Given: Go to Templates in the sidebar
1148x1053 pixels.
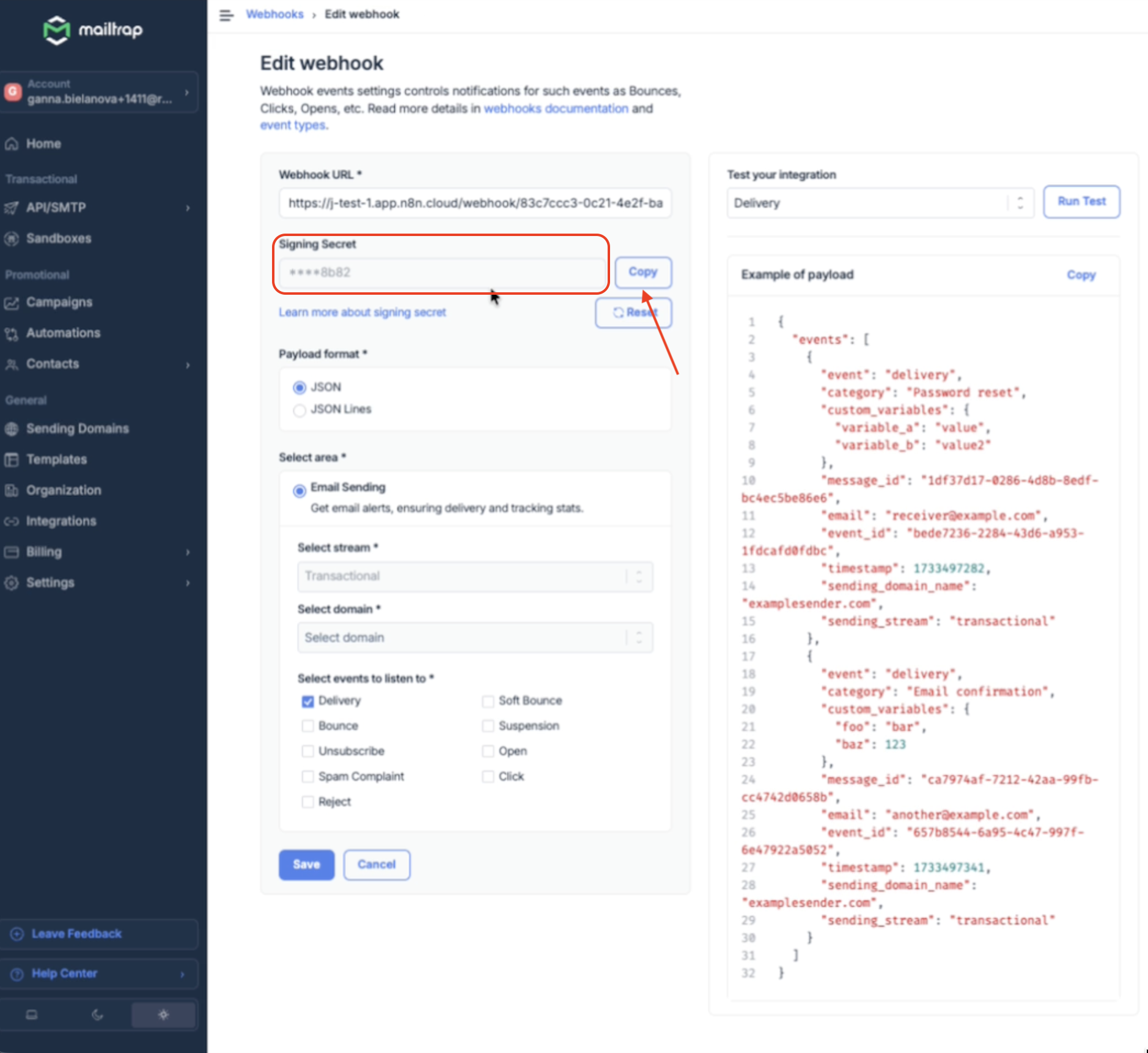Looking at the screenshot, I should pos(56,460).
